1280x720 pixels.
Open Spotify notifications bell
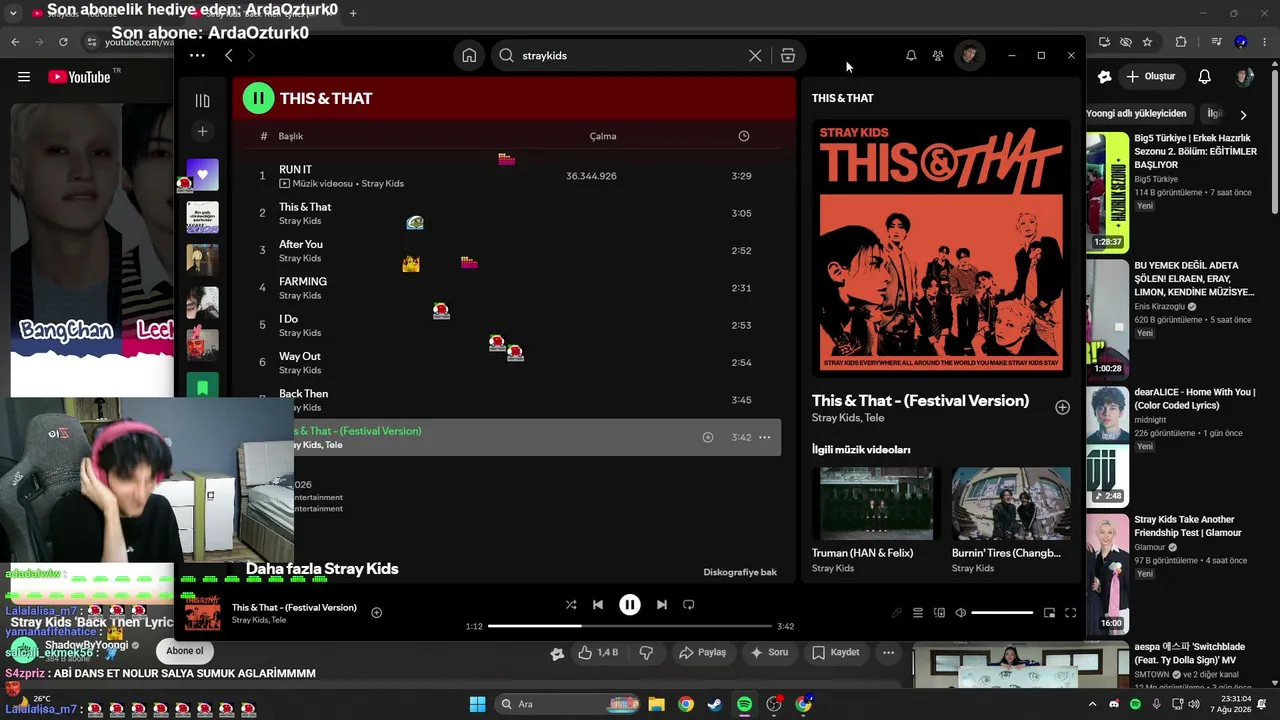tap(911, 56)
